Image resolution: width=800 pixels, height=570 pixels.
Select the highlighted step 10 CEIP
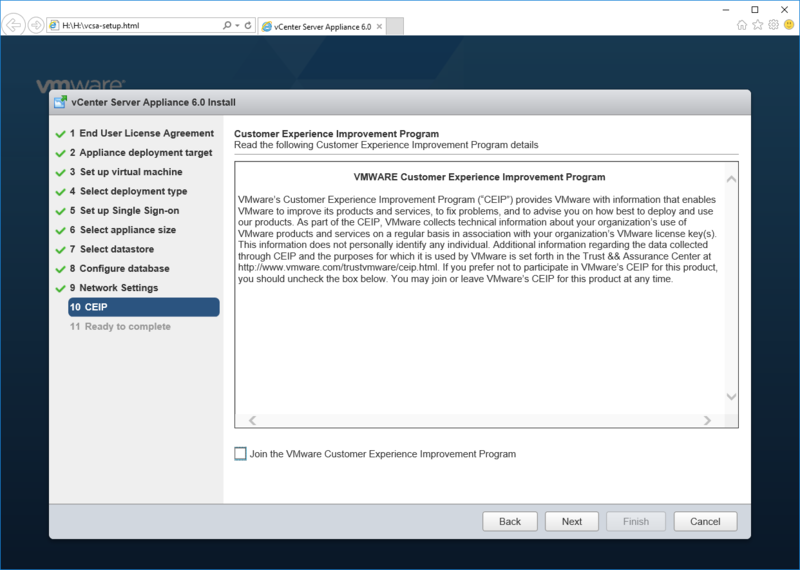[x=144, y=307]
